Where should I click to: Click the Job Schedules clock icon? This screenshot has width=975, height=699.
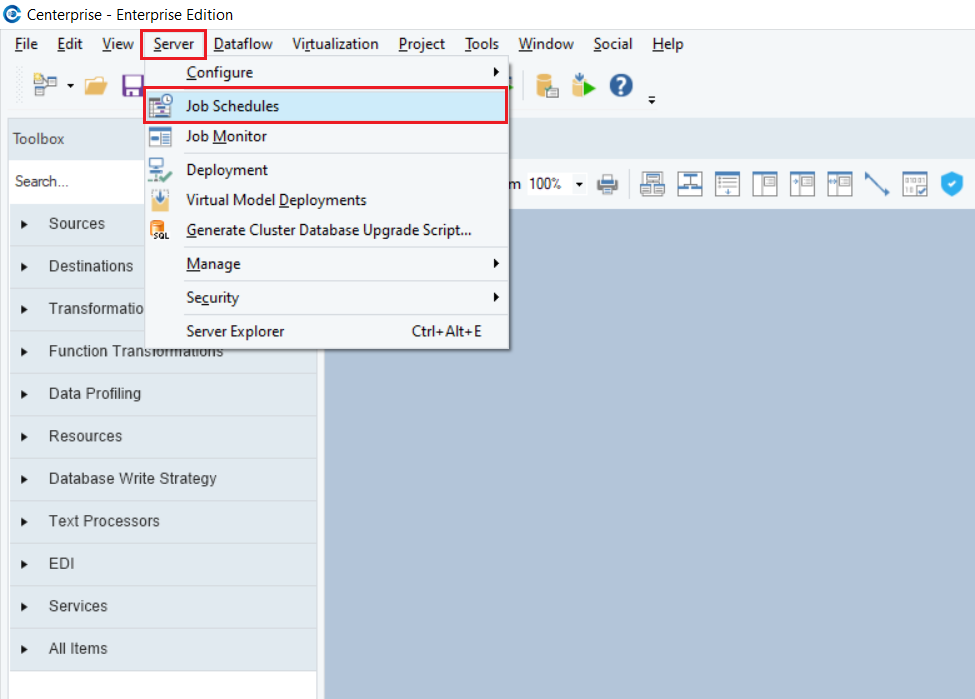pos(160,106)
